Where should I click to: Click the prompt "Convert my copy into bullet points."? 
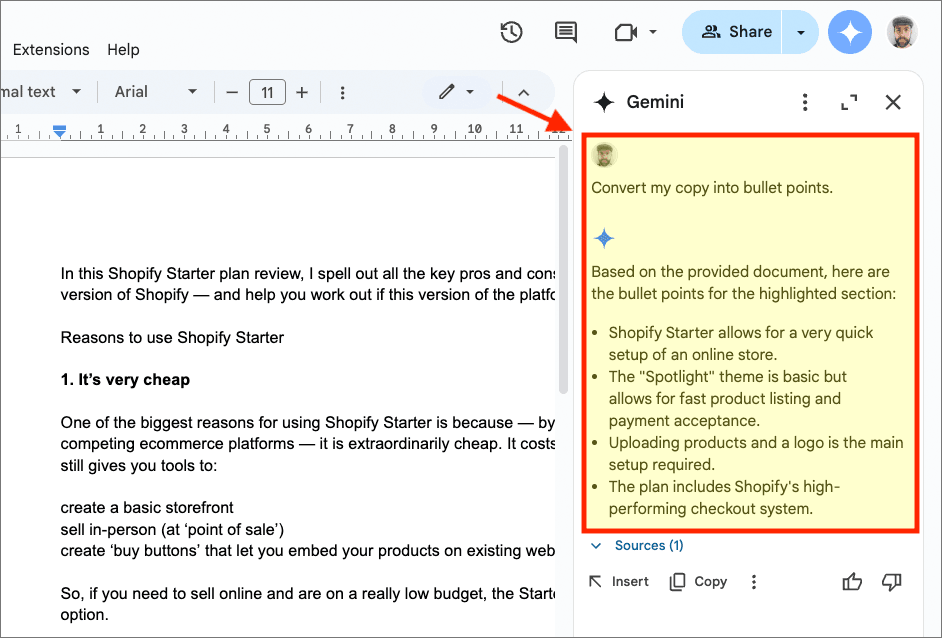point(712,188)
